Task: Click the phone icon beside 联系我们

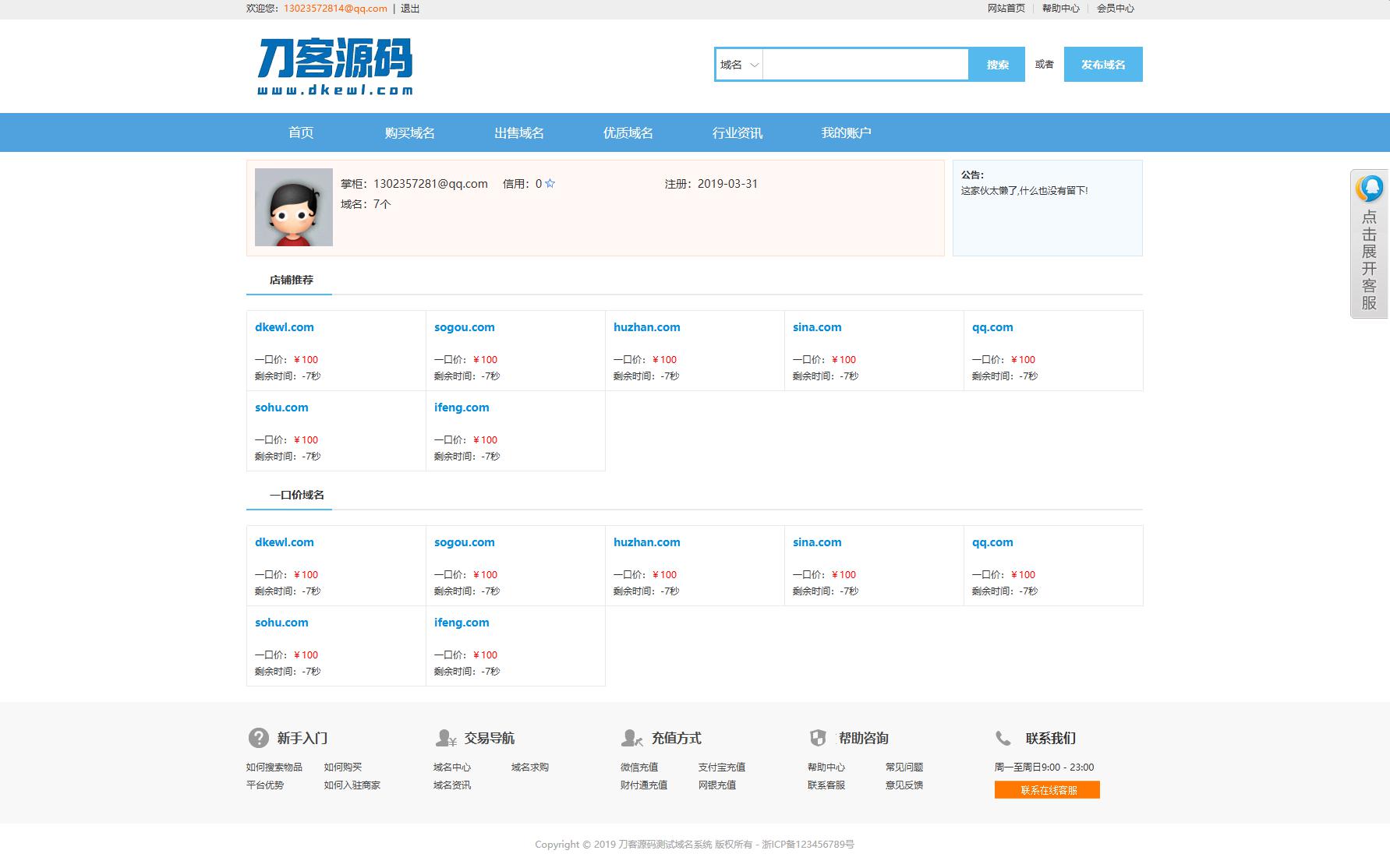Action: point(1003,738)
